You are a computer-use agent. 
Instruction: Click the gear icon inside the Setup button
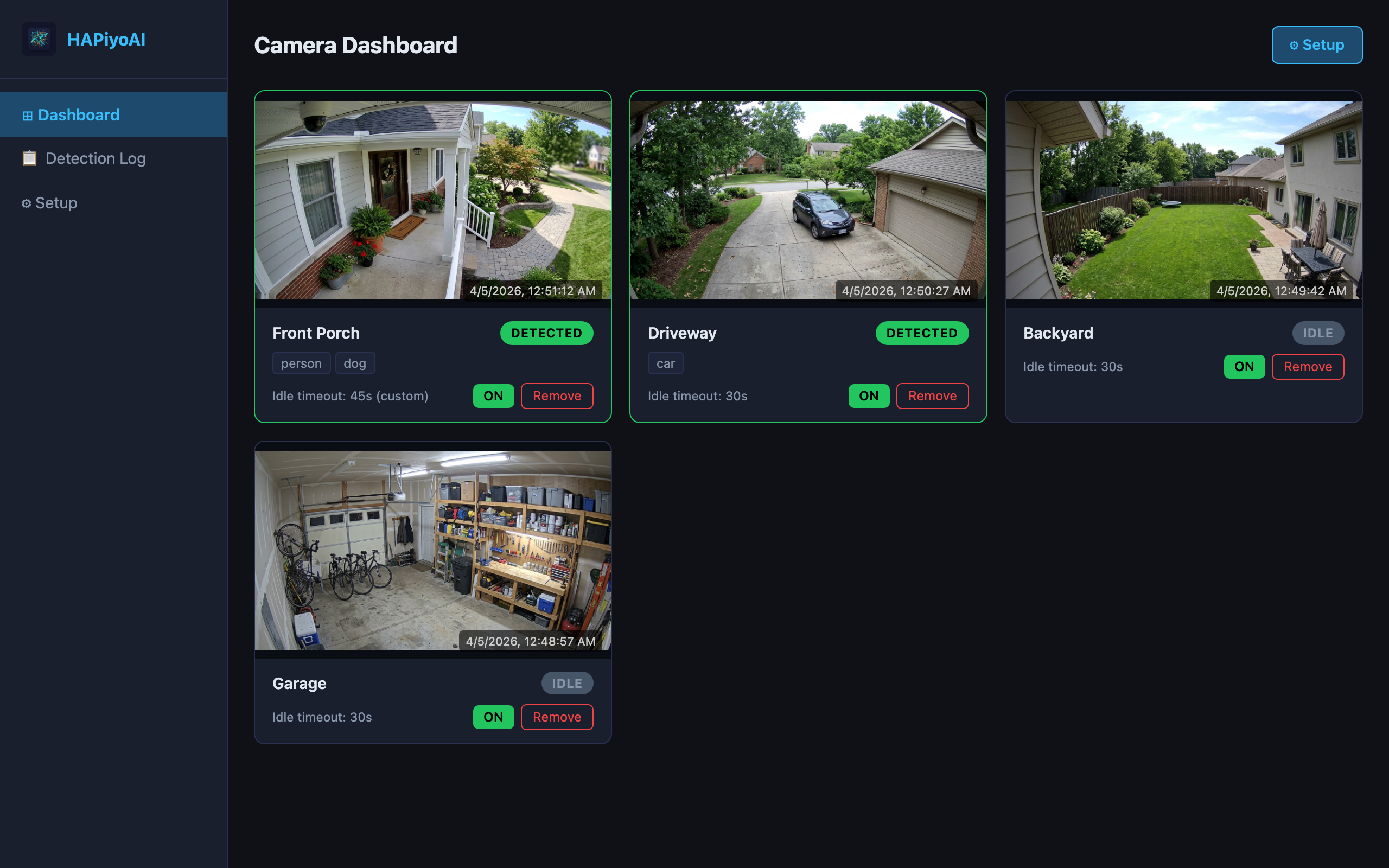coord(1294,45)
